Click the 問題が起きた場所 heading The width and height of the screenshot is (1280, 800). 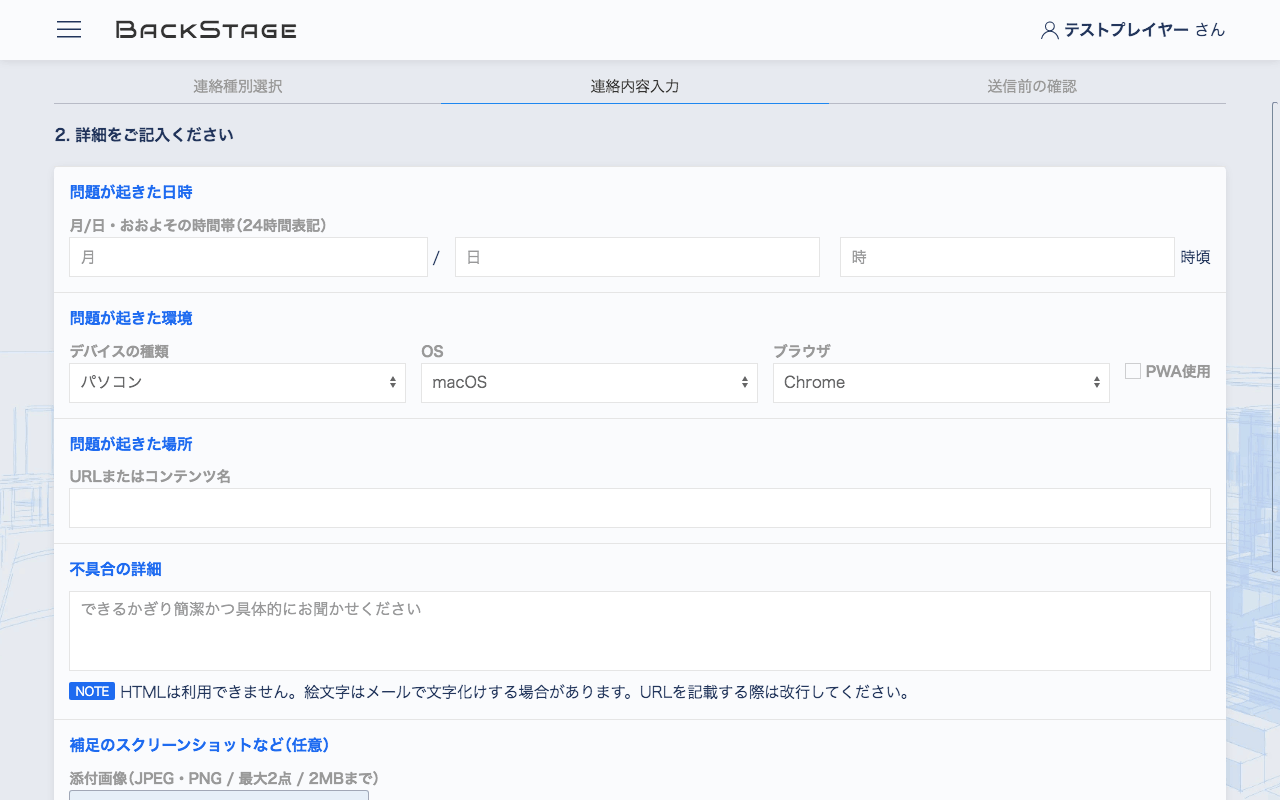131,444
